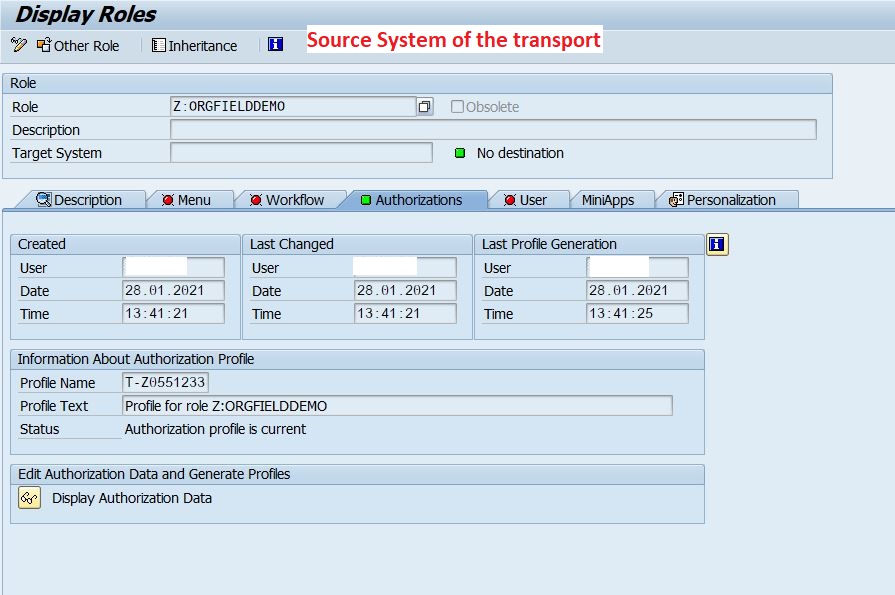895x595 pixels.
Task: Click the Last Profile Generation Time 13:41:25
Action: [637, 313]
